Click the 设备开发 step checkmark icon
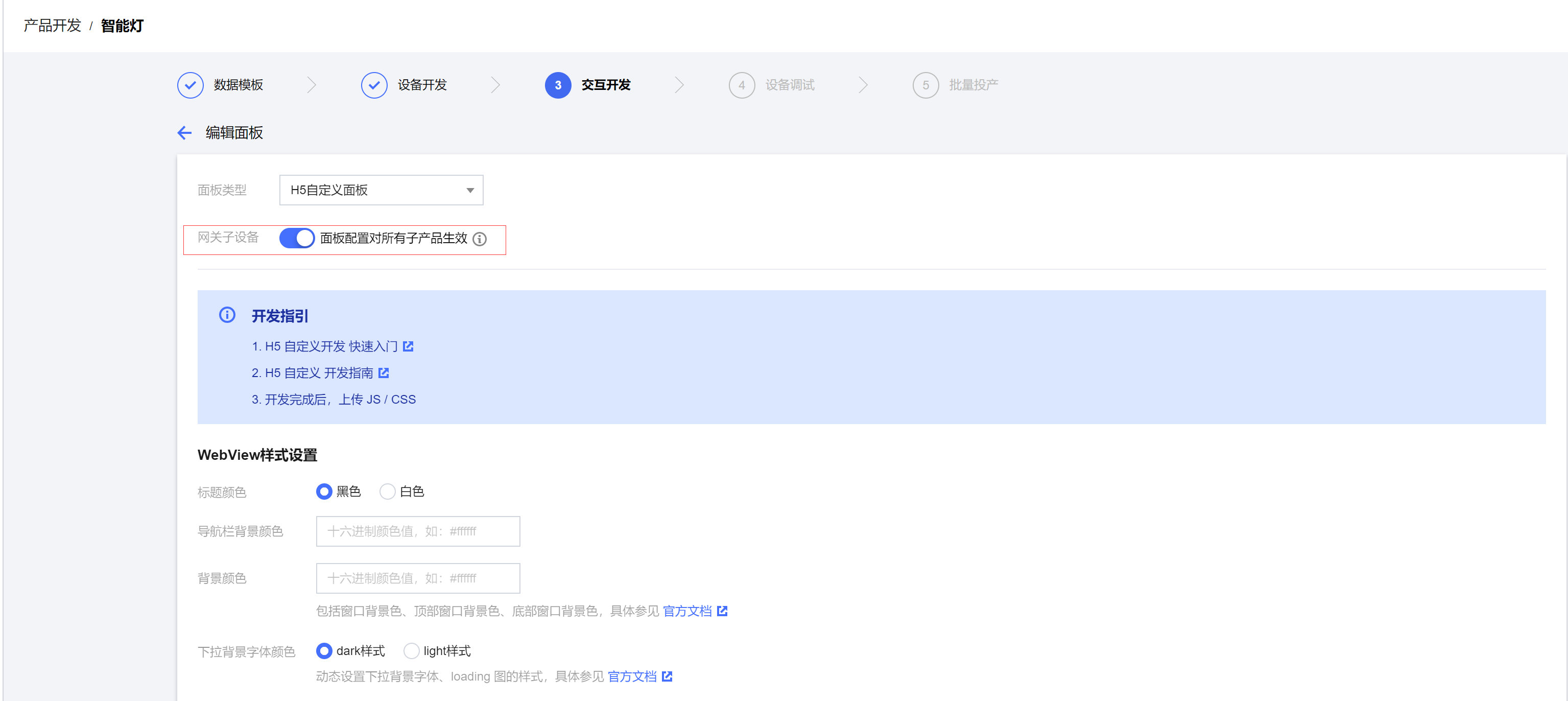 [x=374, y=85]
